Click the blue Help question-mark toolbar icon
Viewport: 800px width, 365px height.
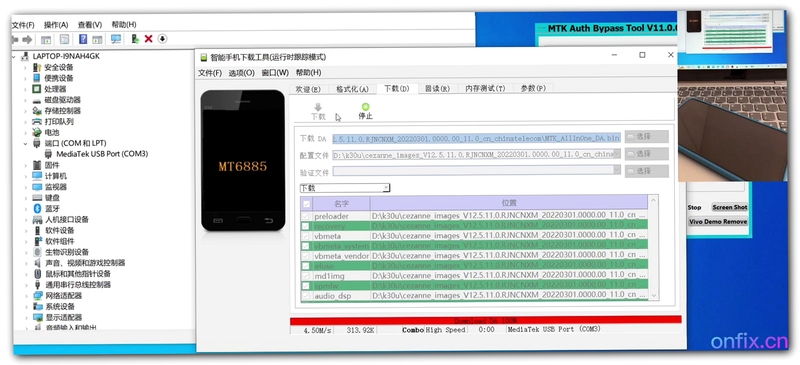83,39
